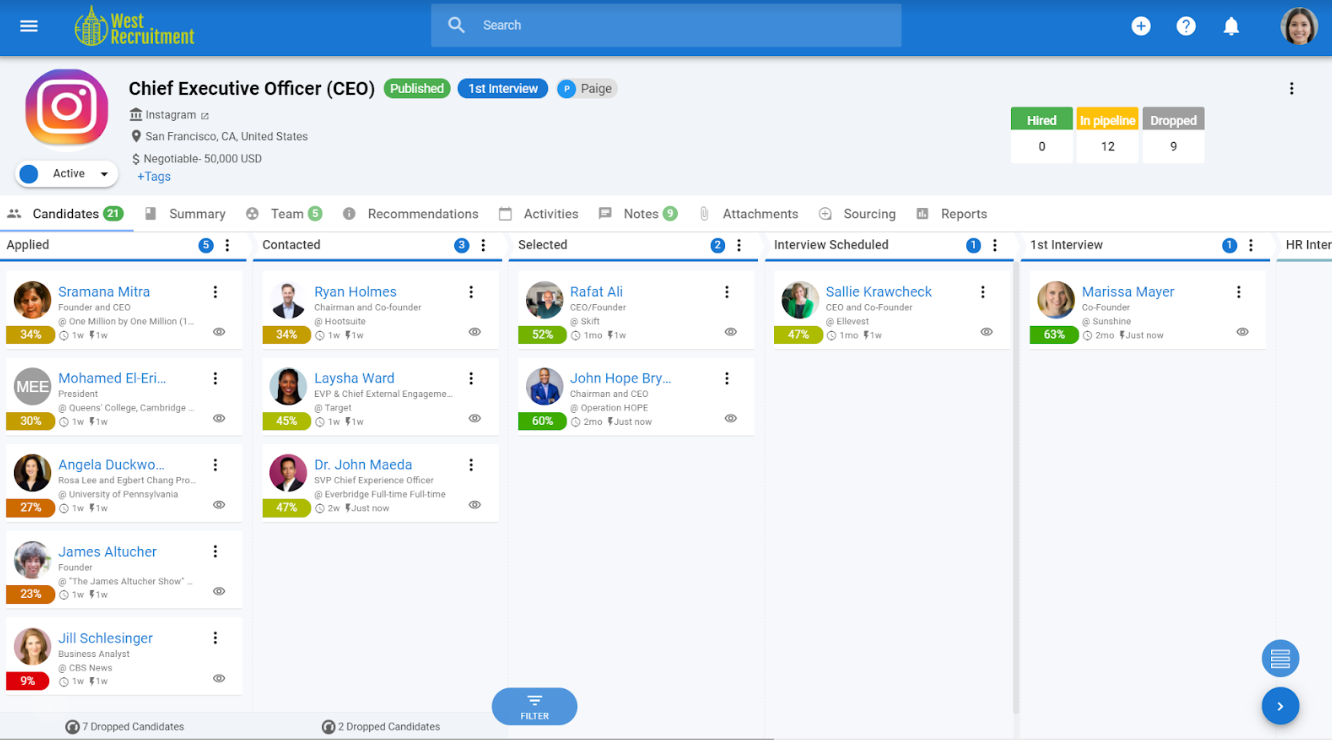1332x740 pixels.
Task: Toggle the eye icon on Sallie Krawcheck card
Action: pyautogui.click(x=986, y=331)
